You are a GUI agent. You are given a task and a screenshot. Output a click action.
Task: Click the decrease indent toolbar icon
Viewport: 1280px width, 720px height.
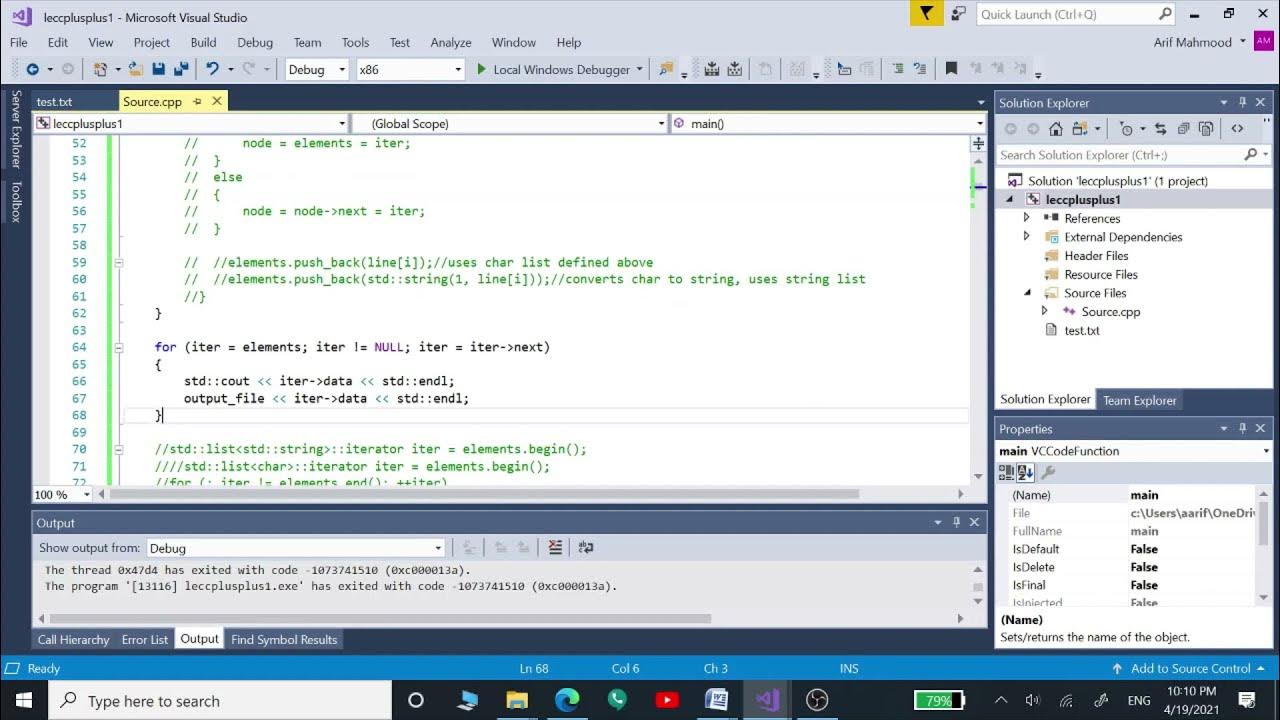(x=896, y=69)
